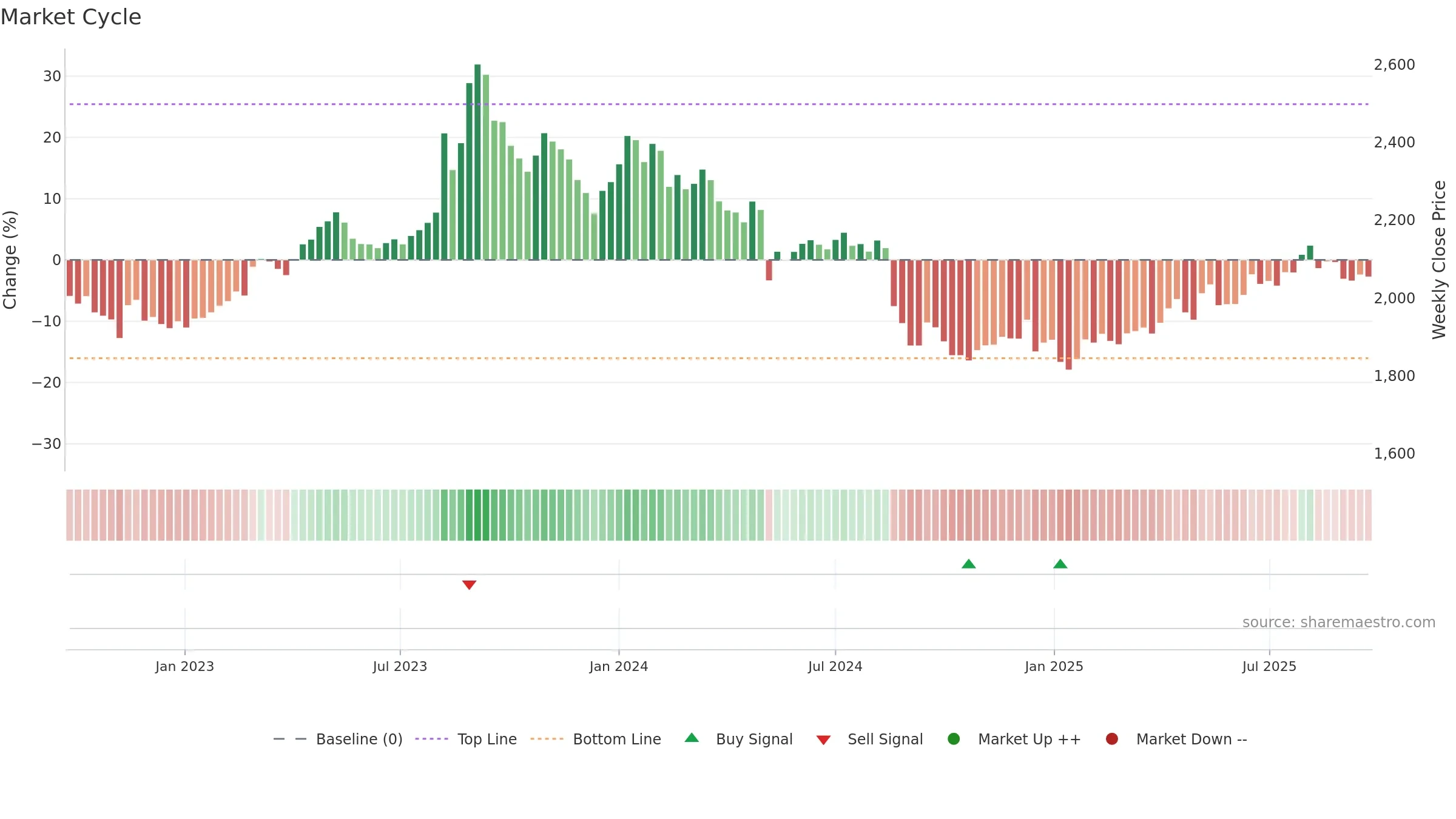This screenshot has width=1456, height=819.
Task: Click the −30 percent axis label
Action: (47, 443)
